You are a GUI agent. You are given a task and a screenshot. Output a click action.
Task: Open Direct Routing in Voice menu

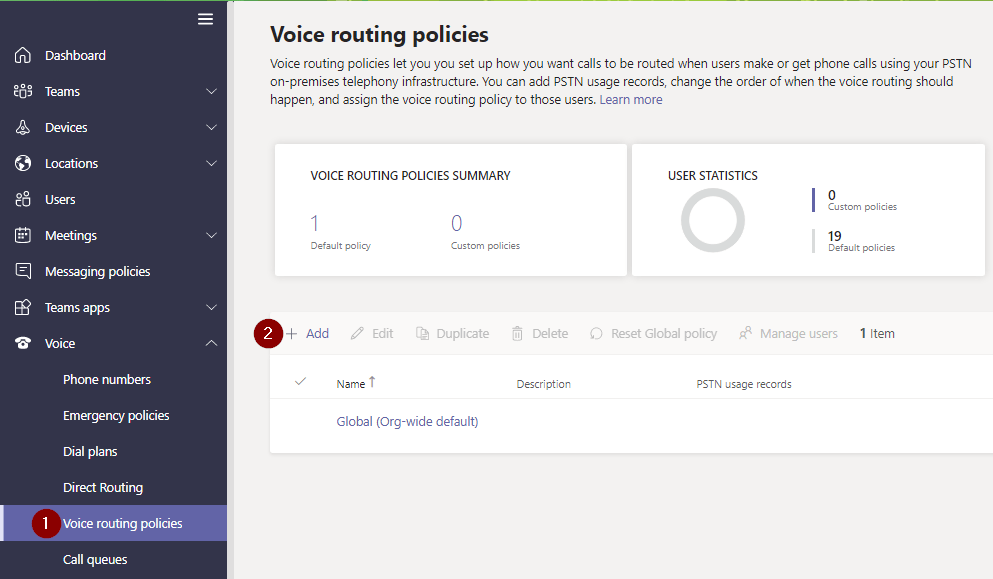103,487
